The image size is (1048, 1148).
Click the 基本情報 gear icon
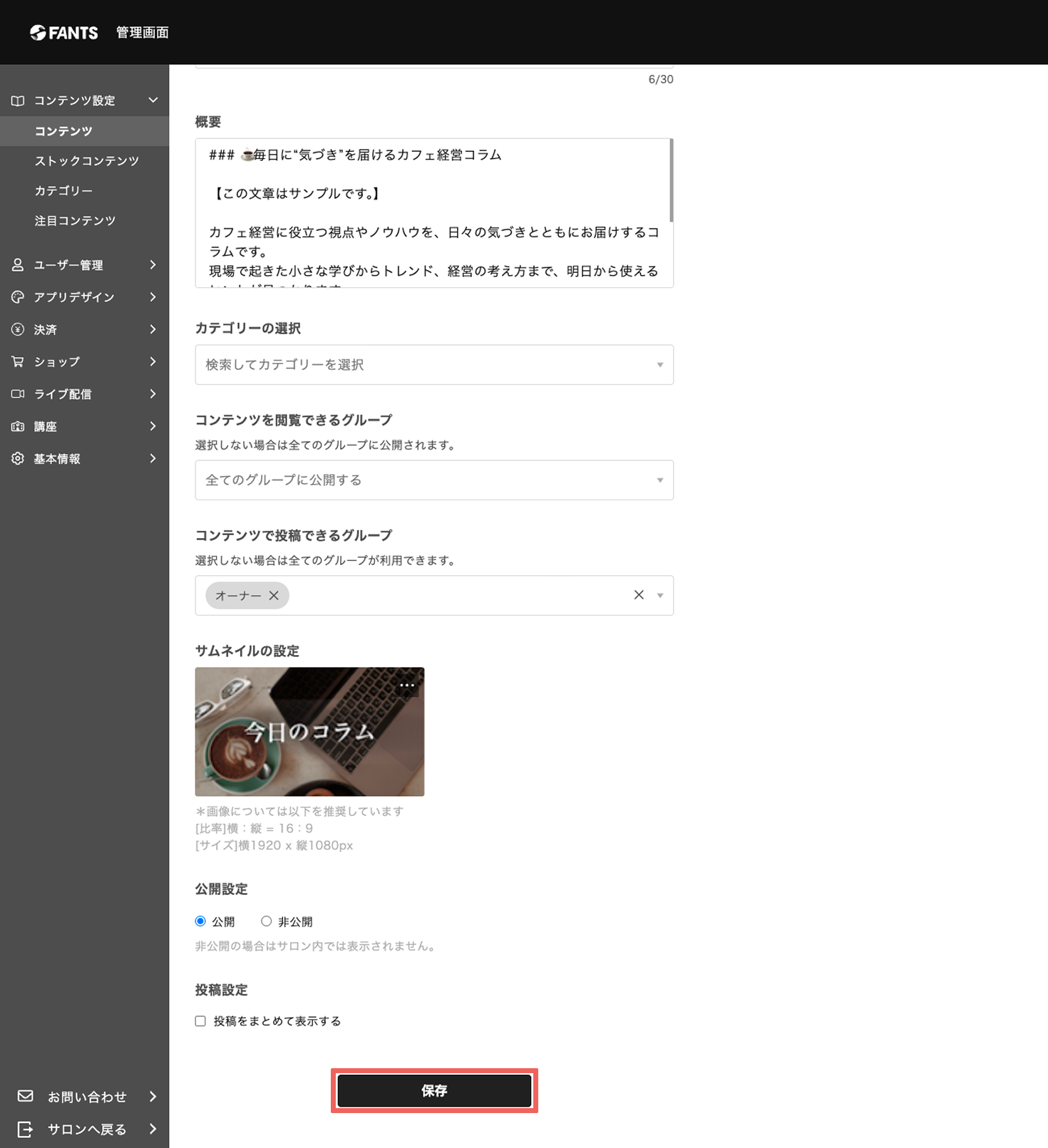pos(18,459)
